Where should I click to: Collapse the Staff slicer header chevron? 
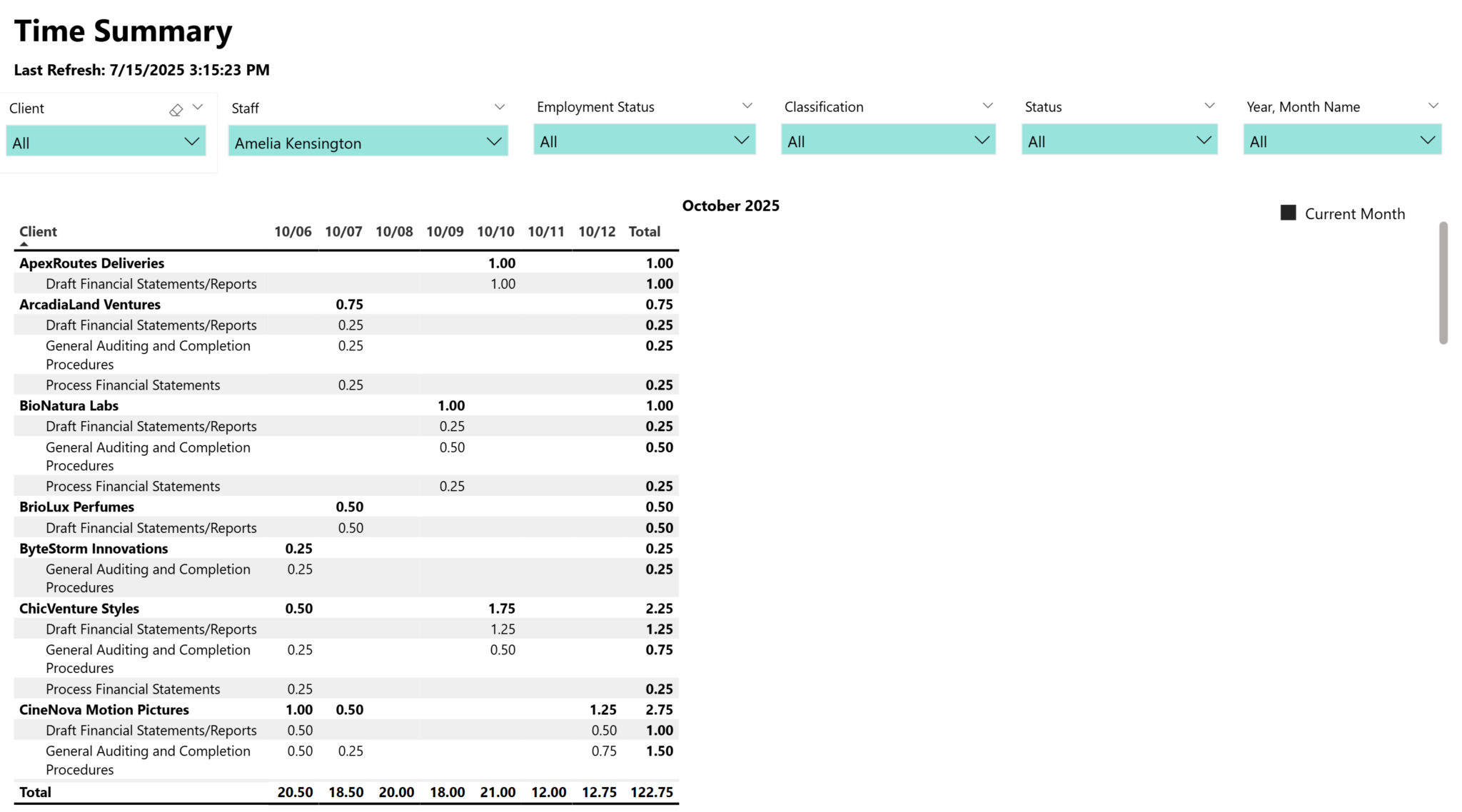pyautogui.click(x=500, y=107)
